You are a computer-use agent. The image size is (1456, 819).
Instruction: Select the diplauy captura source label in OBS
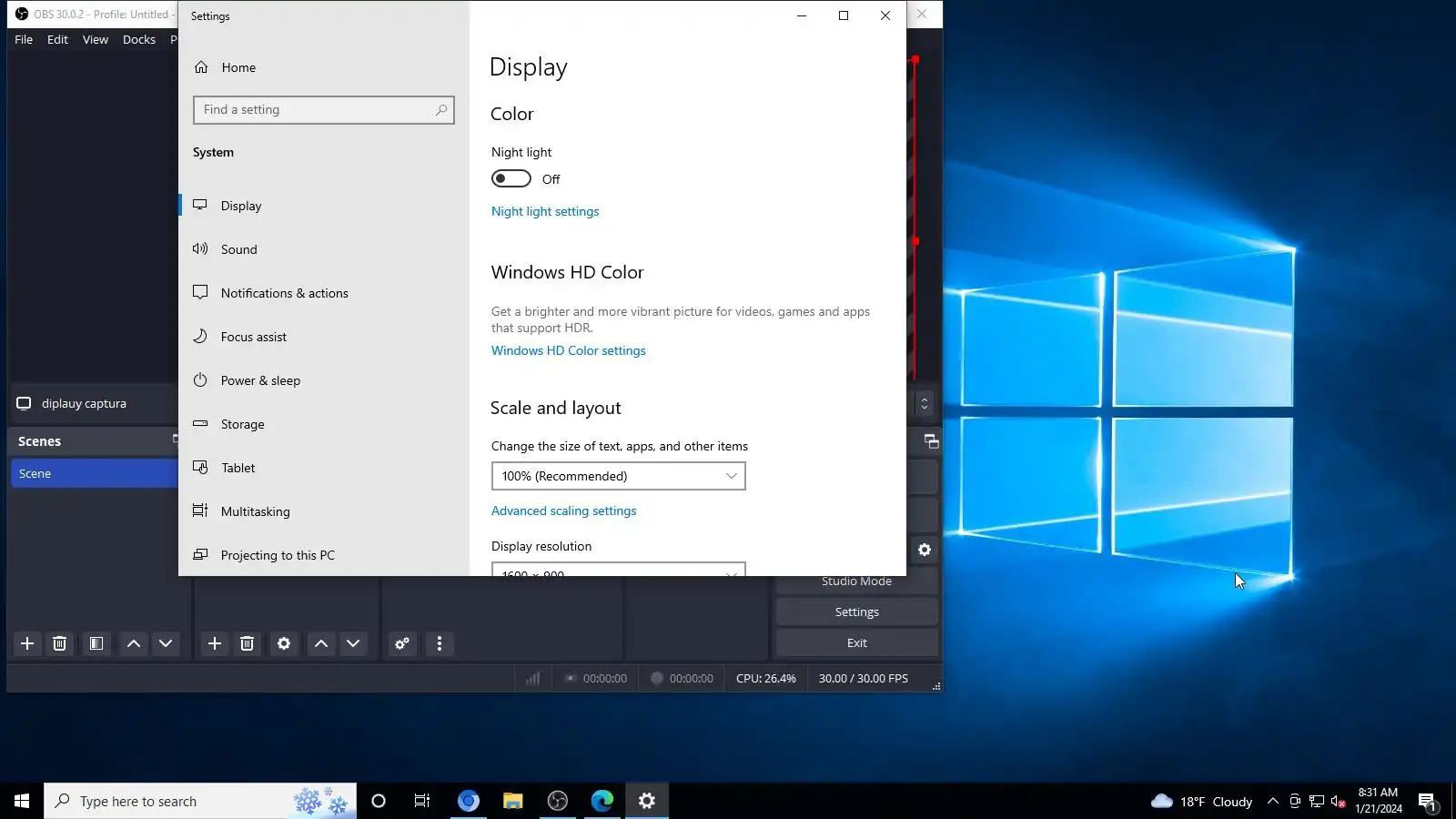pyautogui.click(x=84, y=403)
